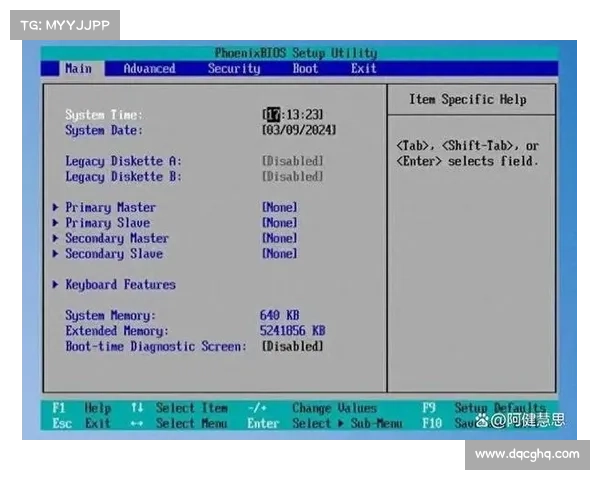The image size is (600, 480).
Task: Click the Primary Master [None] value
Action: tap(279, 208)
